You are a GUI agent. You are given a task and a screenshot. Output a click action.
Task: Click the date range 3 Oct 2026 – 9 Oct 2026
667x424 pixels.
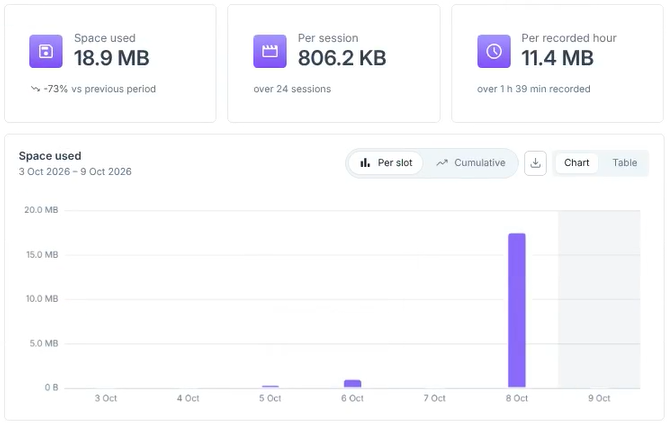[x=75, y=172]
